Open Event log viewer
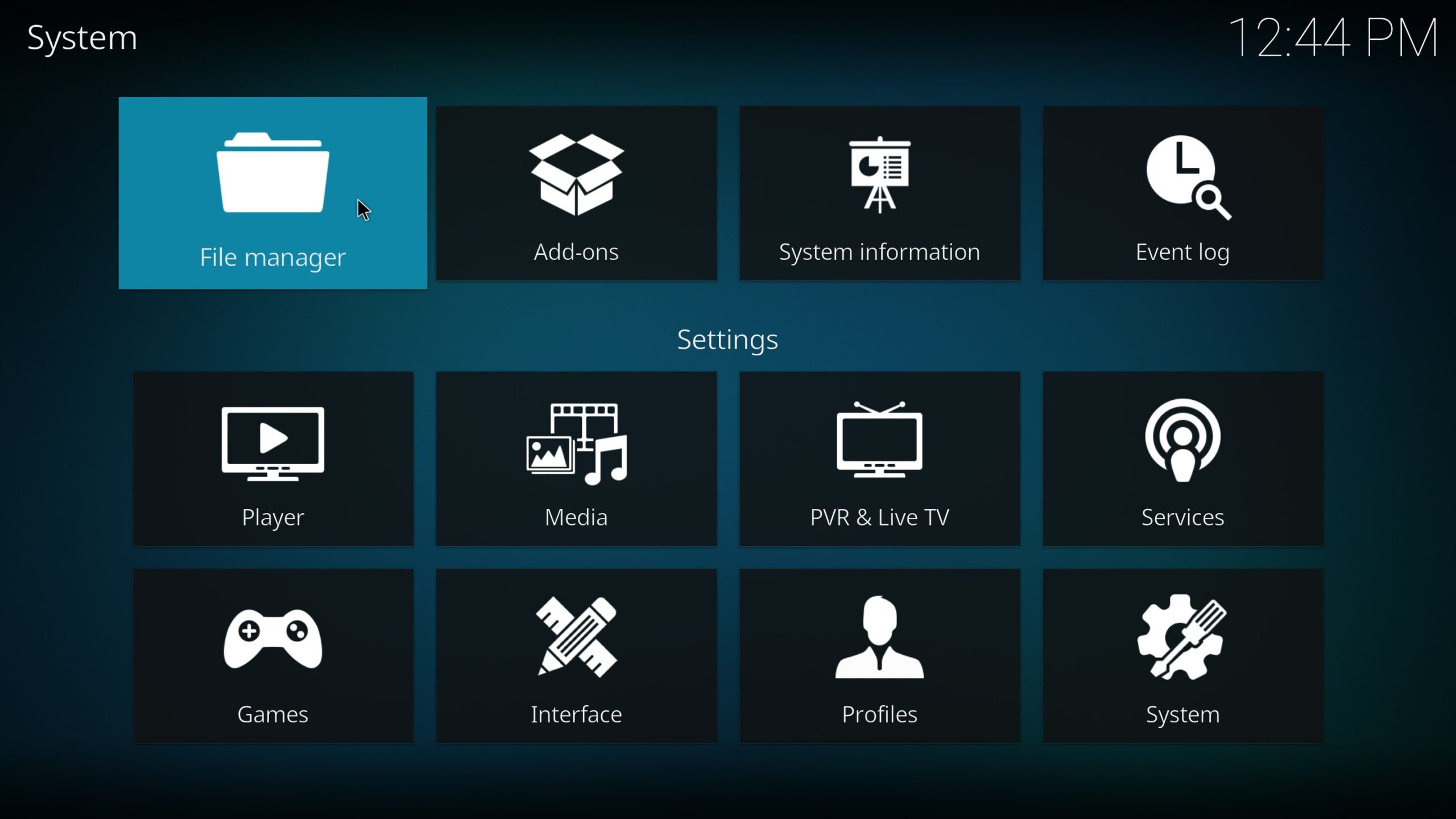 [x=1182, y=192]
